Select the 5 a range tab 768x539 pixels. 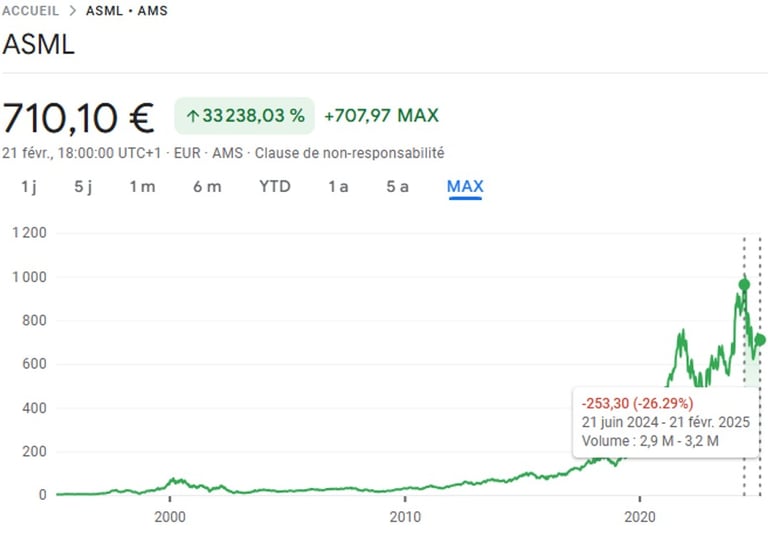pyautogui.click(x=397, y=187)
